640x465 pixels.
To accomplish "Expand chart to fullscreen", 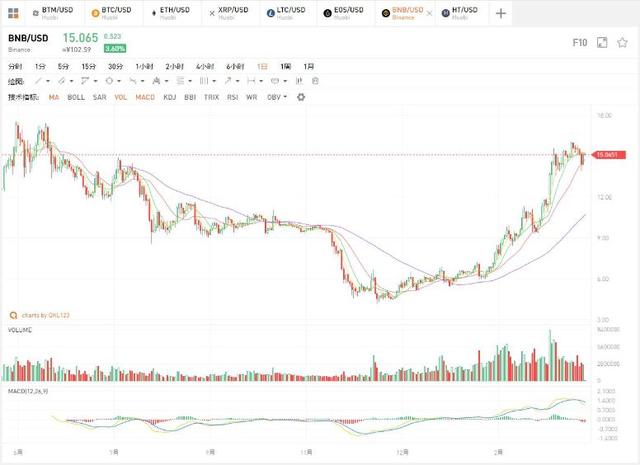I will click(602, 42).
